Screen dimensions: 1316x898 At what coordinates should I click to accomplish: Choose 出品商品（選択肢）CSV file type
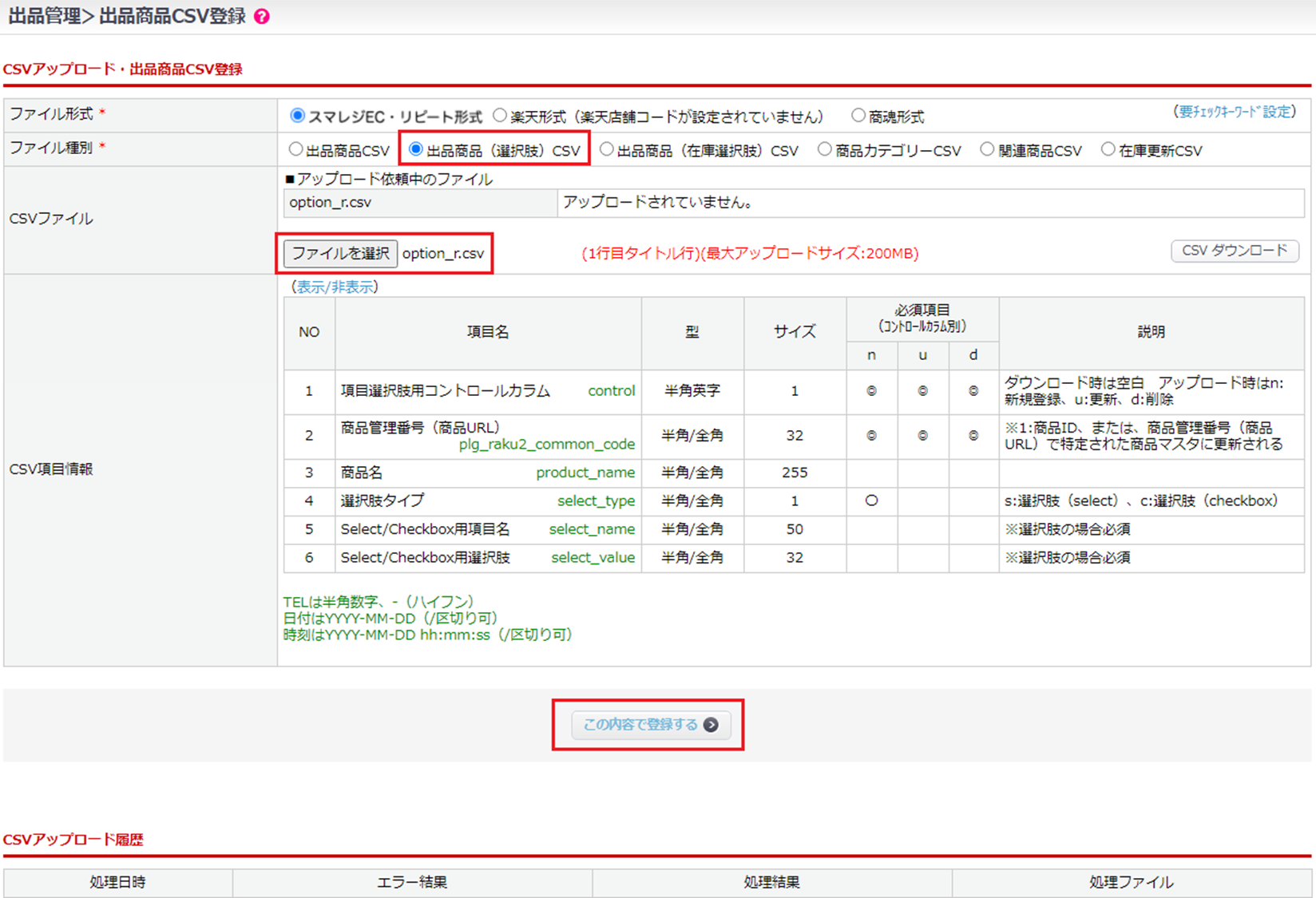[416, 149]
